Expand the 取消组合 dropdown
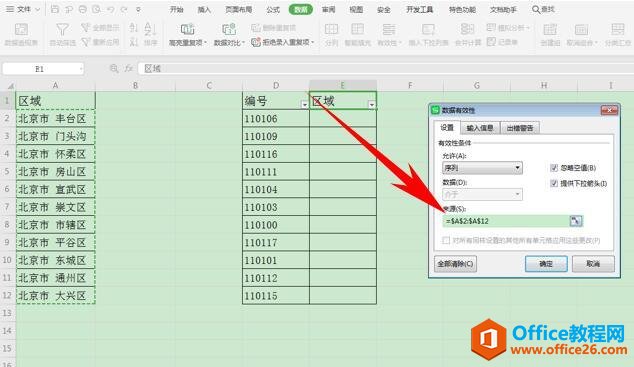This screenshot has height=367, width=634. pos(596,43)
